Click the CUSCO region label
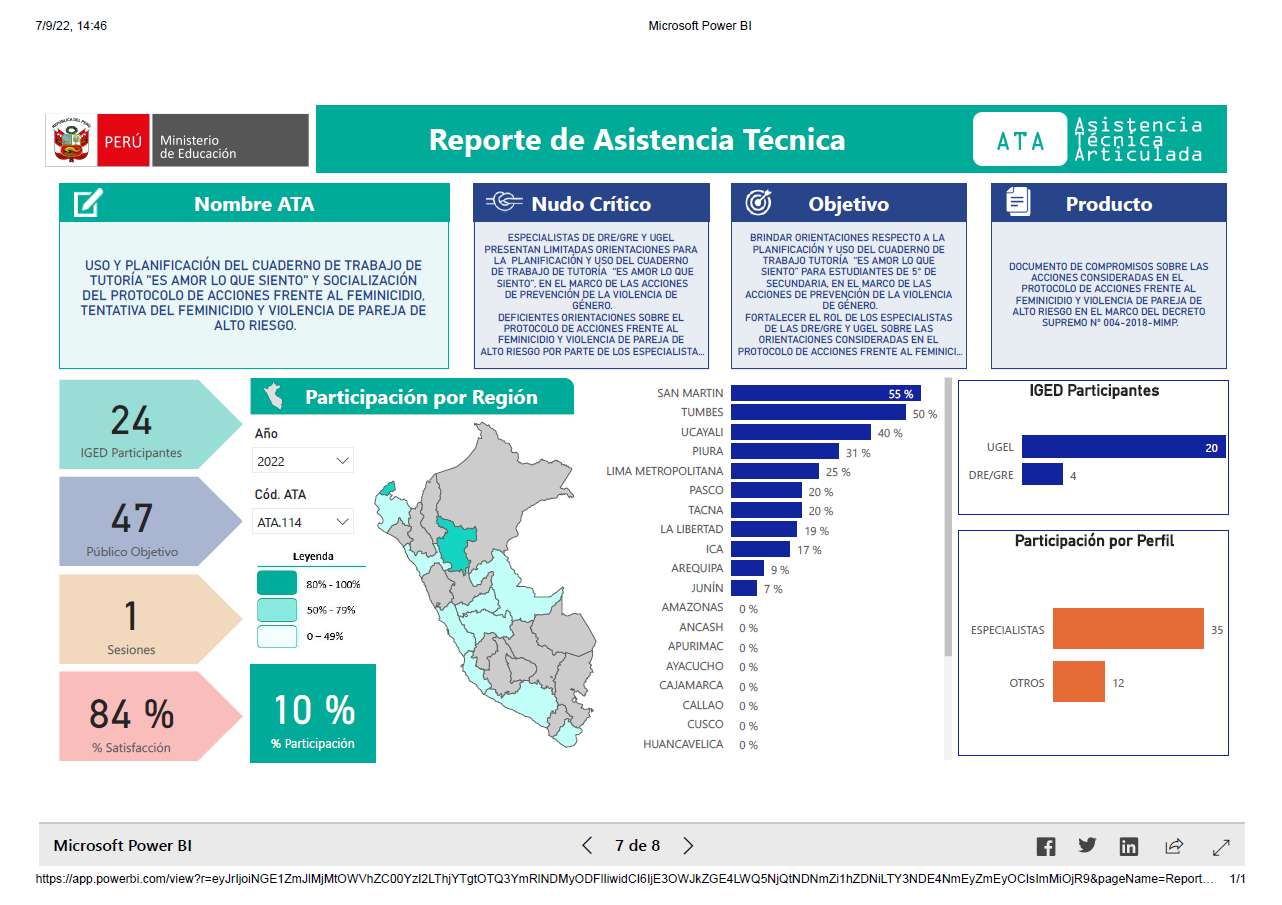Image resolution: width=1282 pixels, height=905 pixels. coord(705,725)
